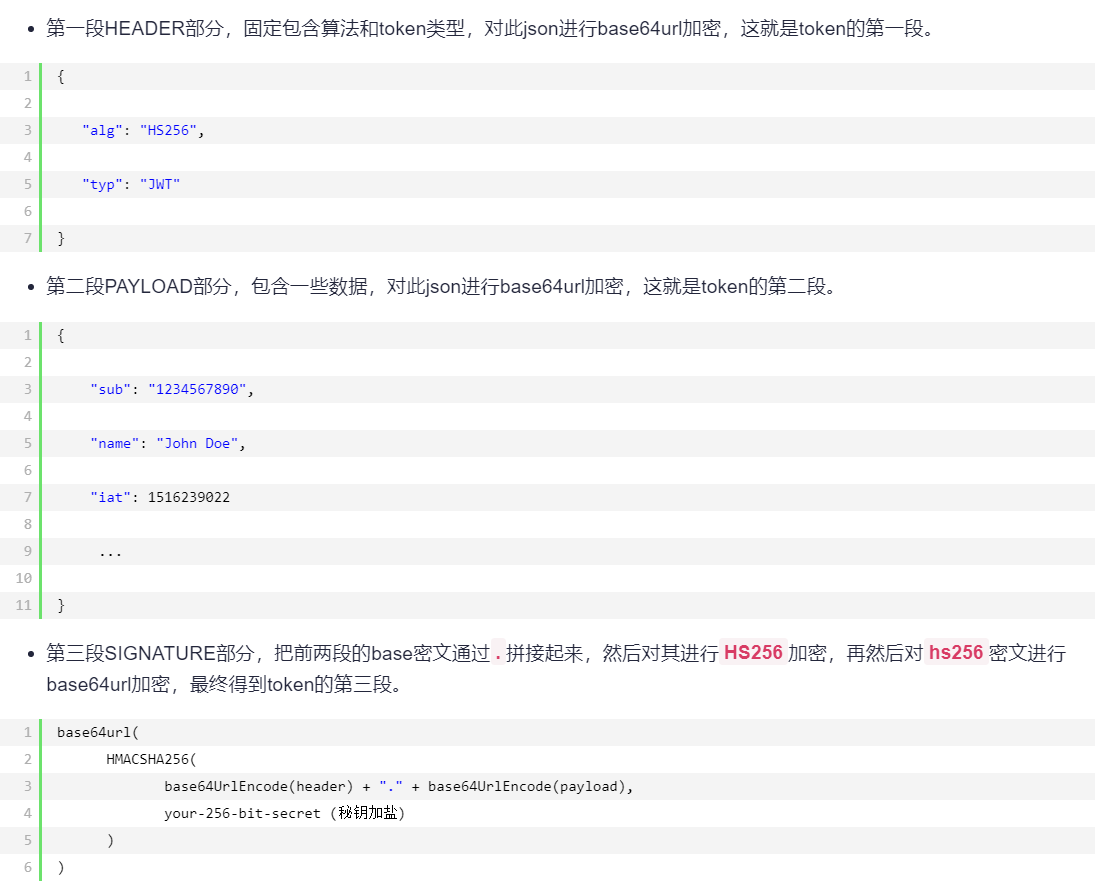This screenshot has height=892, width=1095.
Task: Click the "1234567890" value in the PAYLOAD
Action: click(196, 389)
